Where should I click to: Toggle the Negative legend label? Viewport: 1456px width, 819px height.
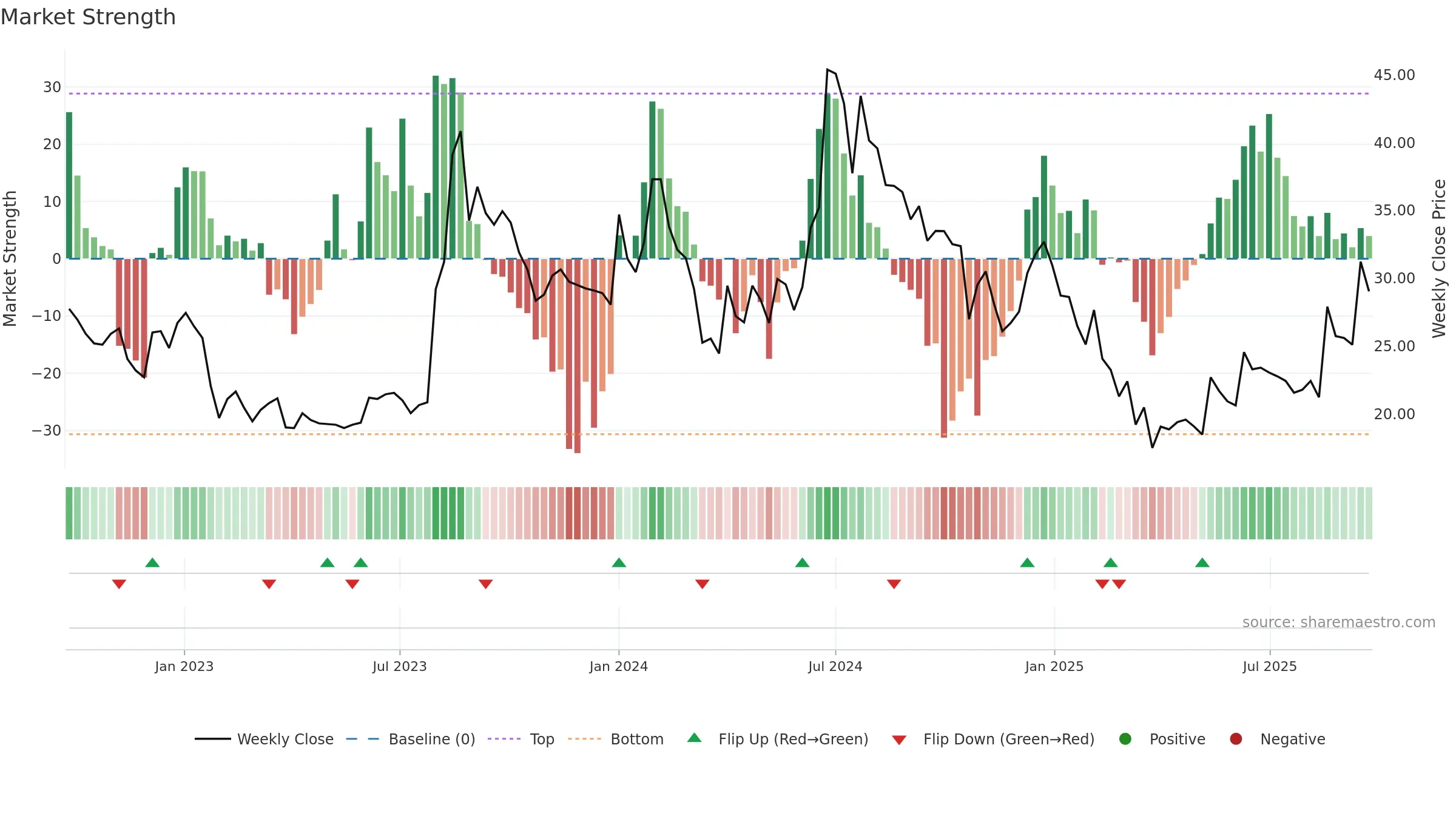point(1293,739)
